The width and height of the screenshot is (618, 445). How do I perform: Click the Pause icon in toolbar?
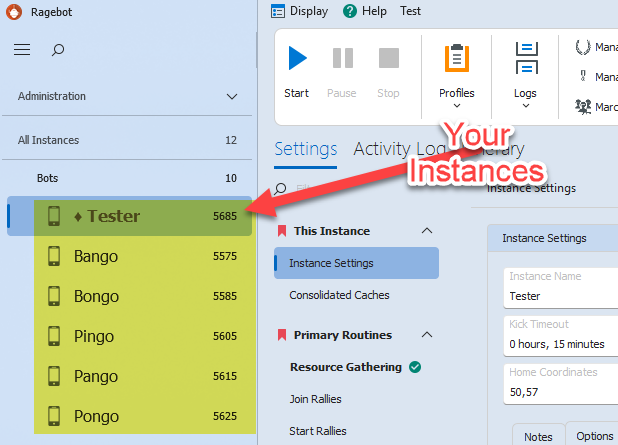(342, 59)
